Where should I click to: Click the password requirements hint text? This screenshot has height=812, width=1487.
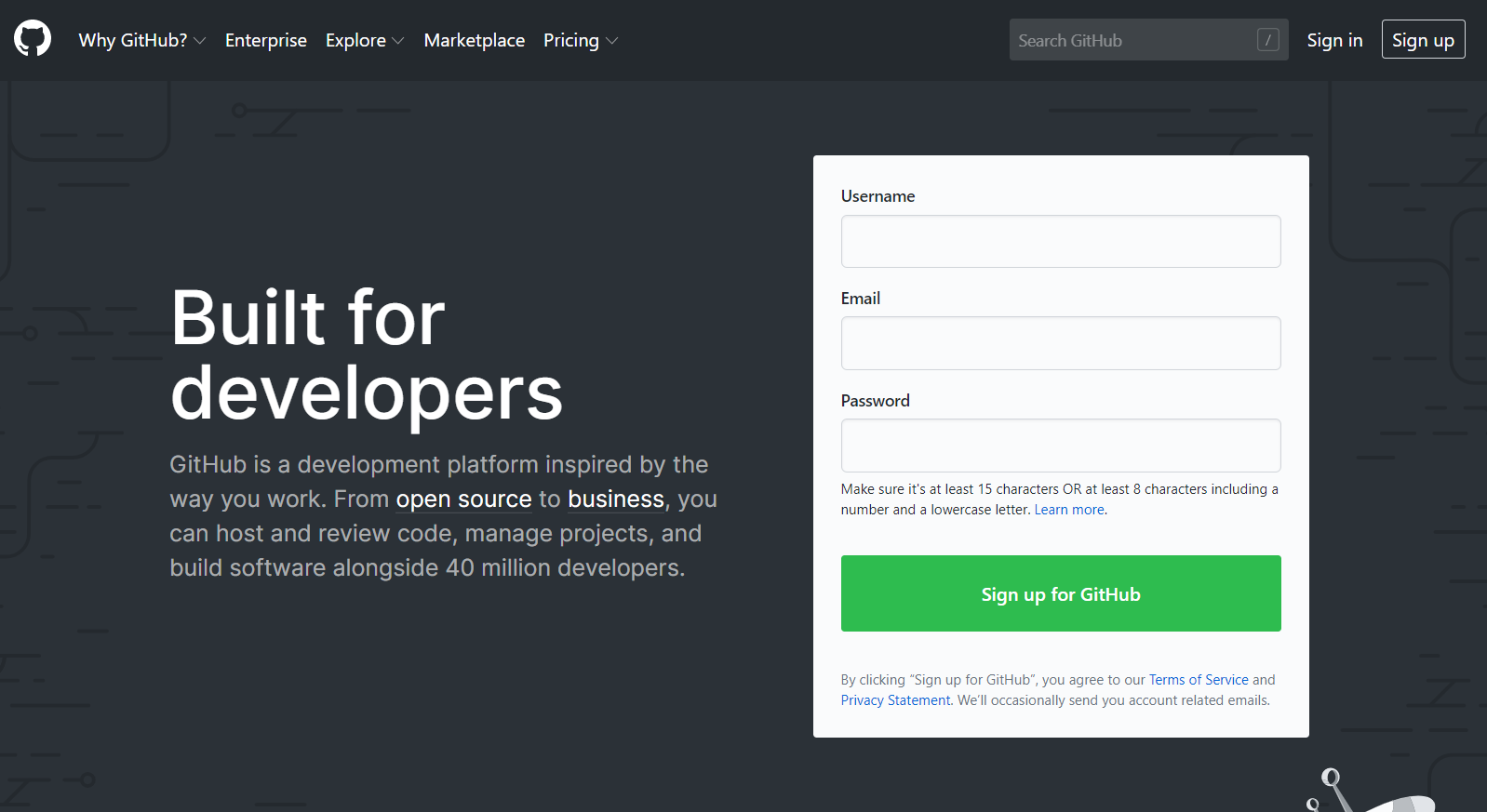tap(1060, 499)
